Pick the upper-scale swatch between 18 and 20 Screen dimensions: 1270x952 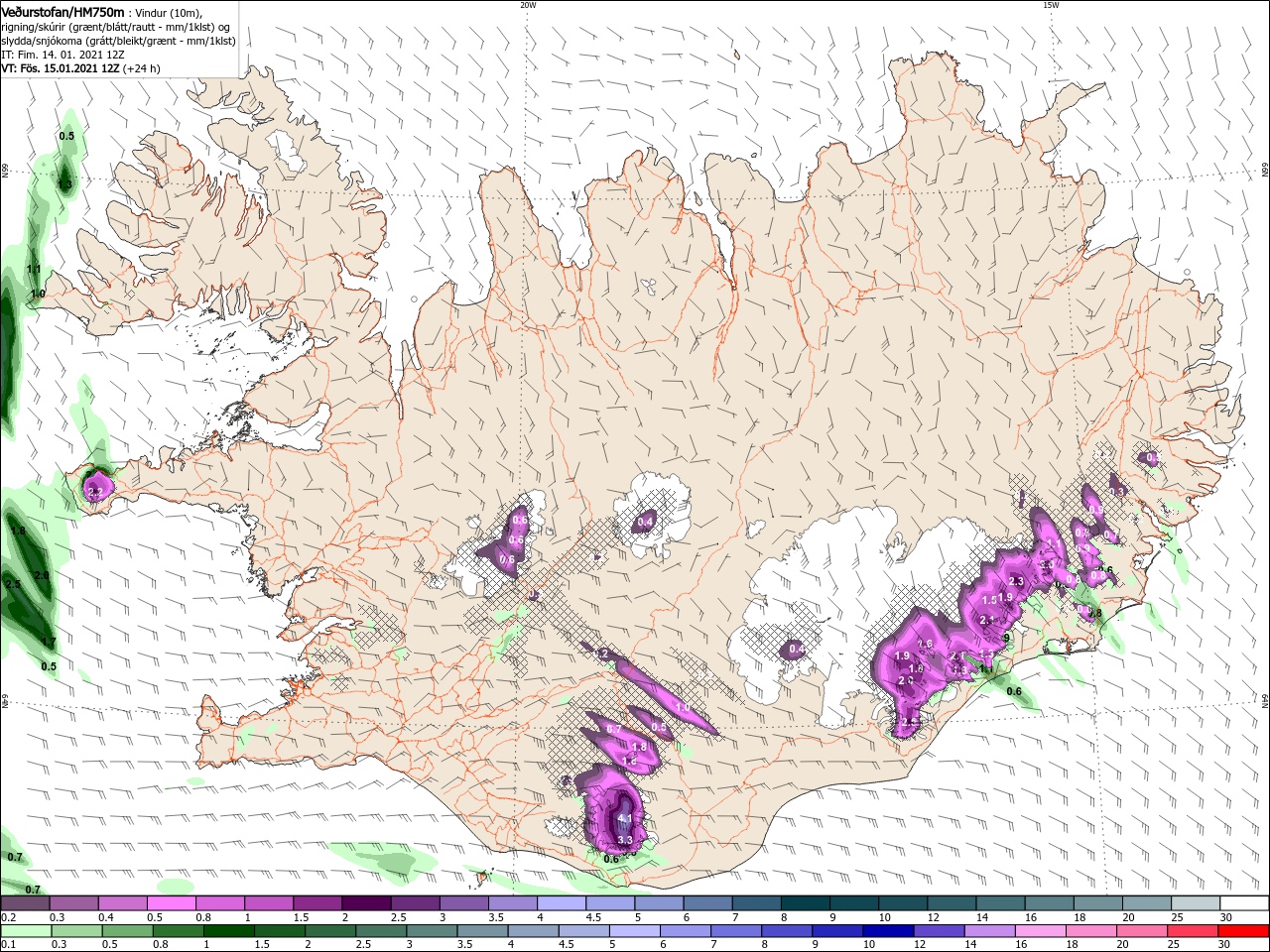[1098, 903]
